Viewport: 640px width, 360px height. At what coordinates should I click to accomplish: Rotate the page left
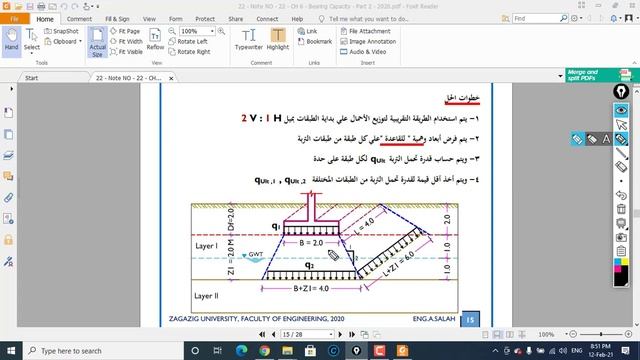[x=188, y=41]
